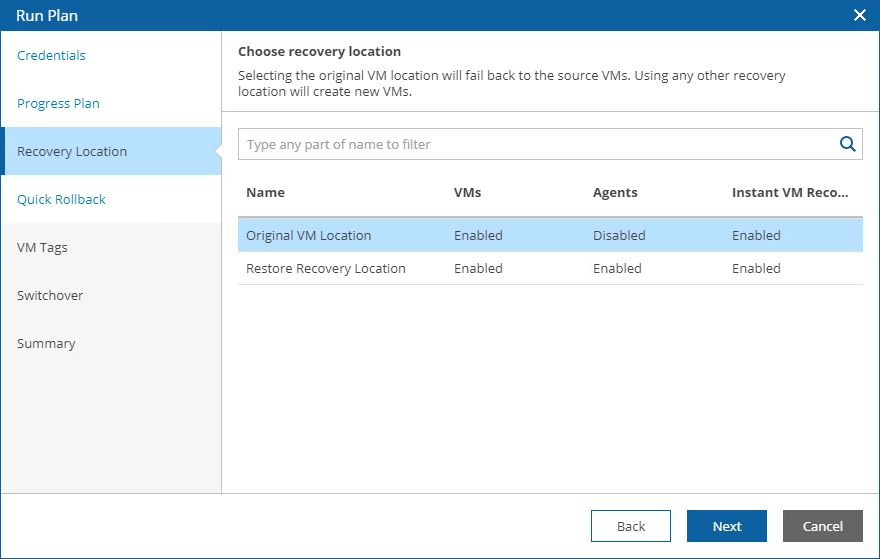Screen dimensions: 880x559
Task: Click the search magnifier icon
Action: [848, 144]
